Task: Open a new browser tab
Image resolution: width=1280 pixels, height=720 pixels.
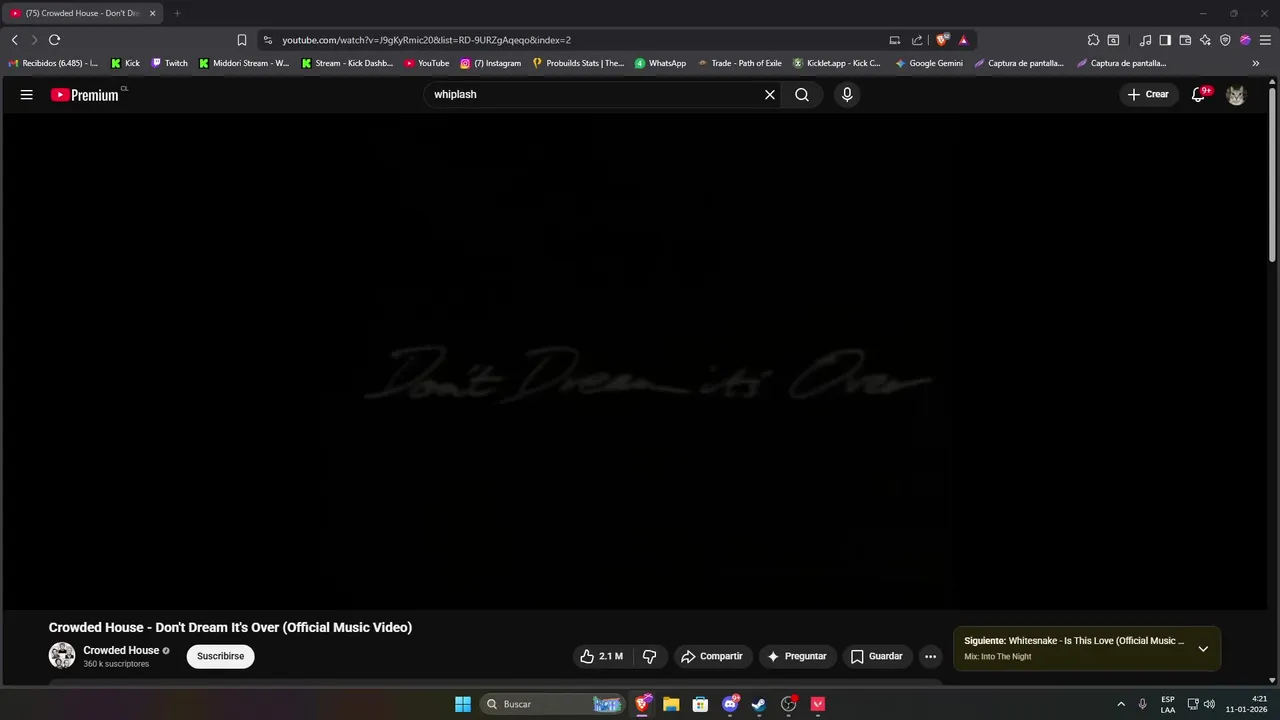Action: 177,13
